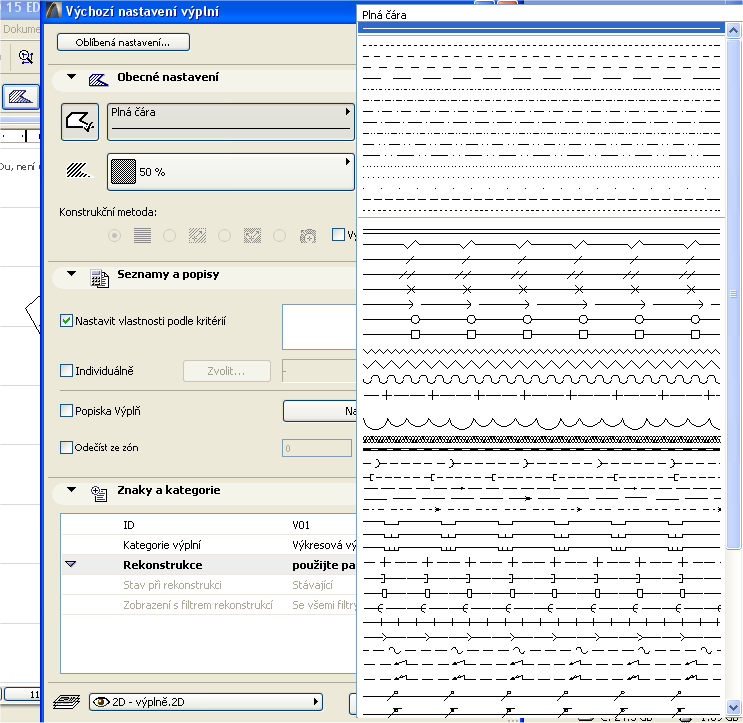This screenshot has width=743, height=723.
Task: Select the third construction method radio button
Action: [224, 235]
